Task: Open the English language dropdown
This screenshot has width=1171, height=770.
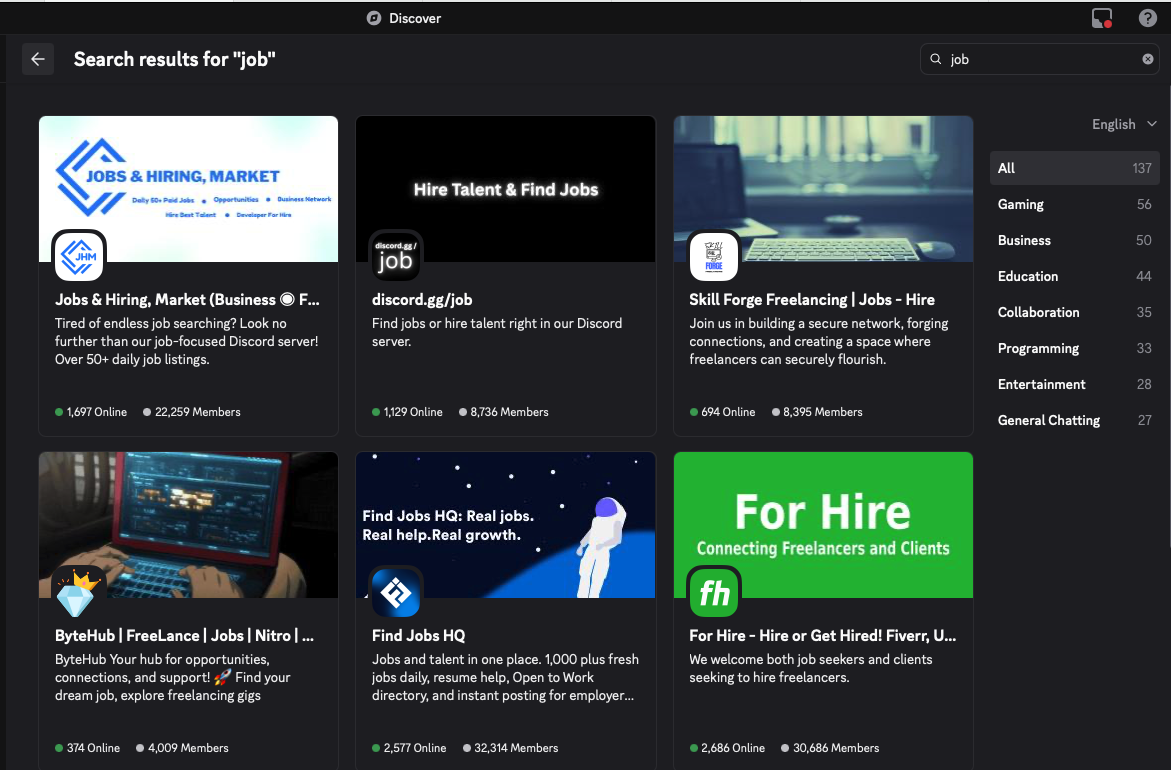Action: click(1124, 123)
